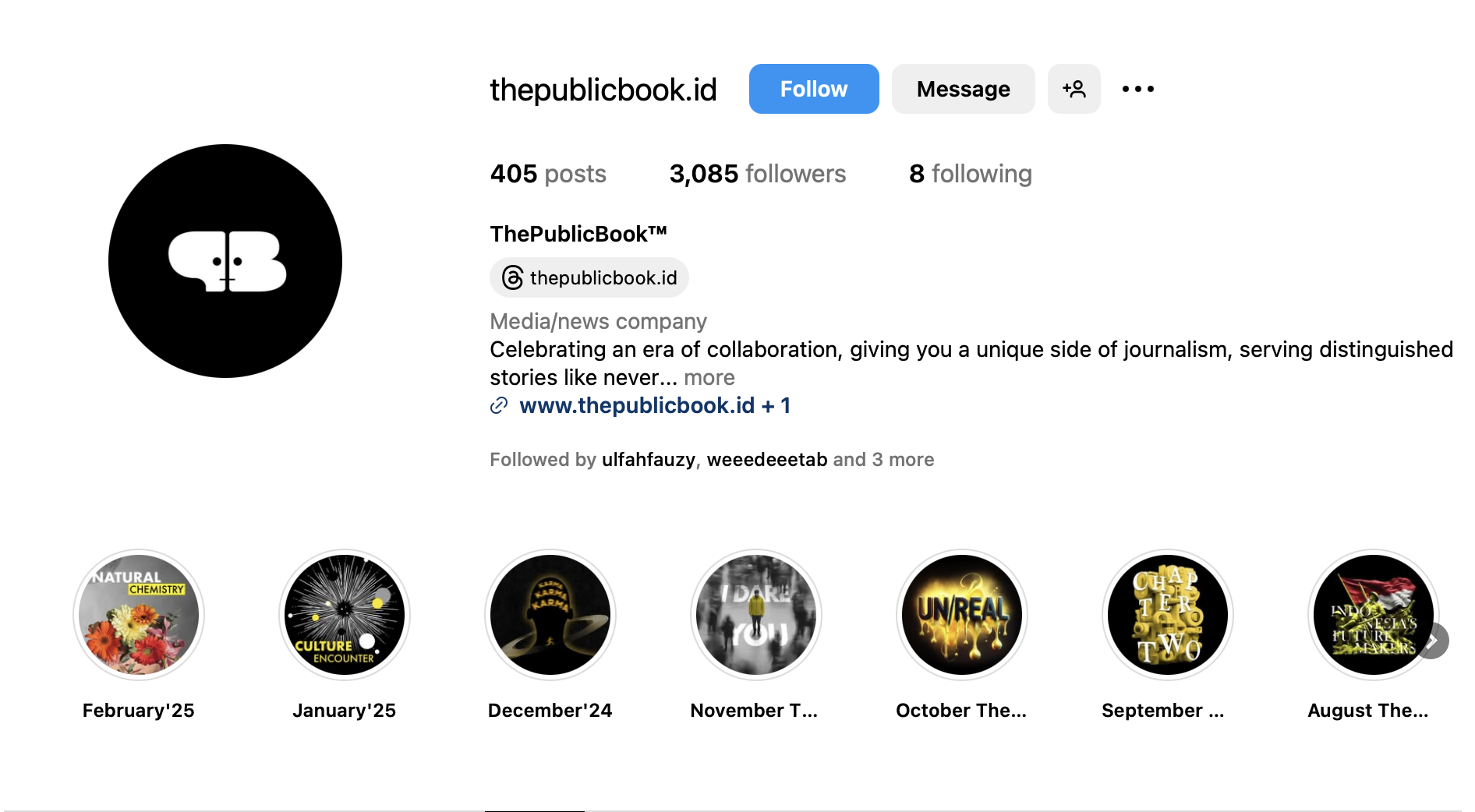Message thepublicbook.id account
This screenshot has height=812, width=1475.
[x=963, y=89]
